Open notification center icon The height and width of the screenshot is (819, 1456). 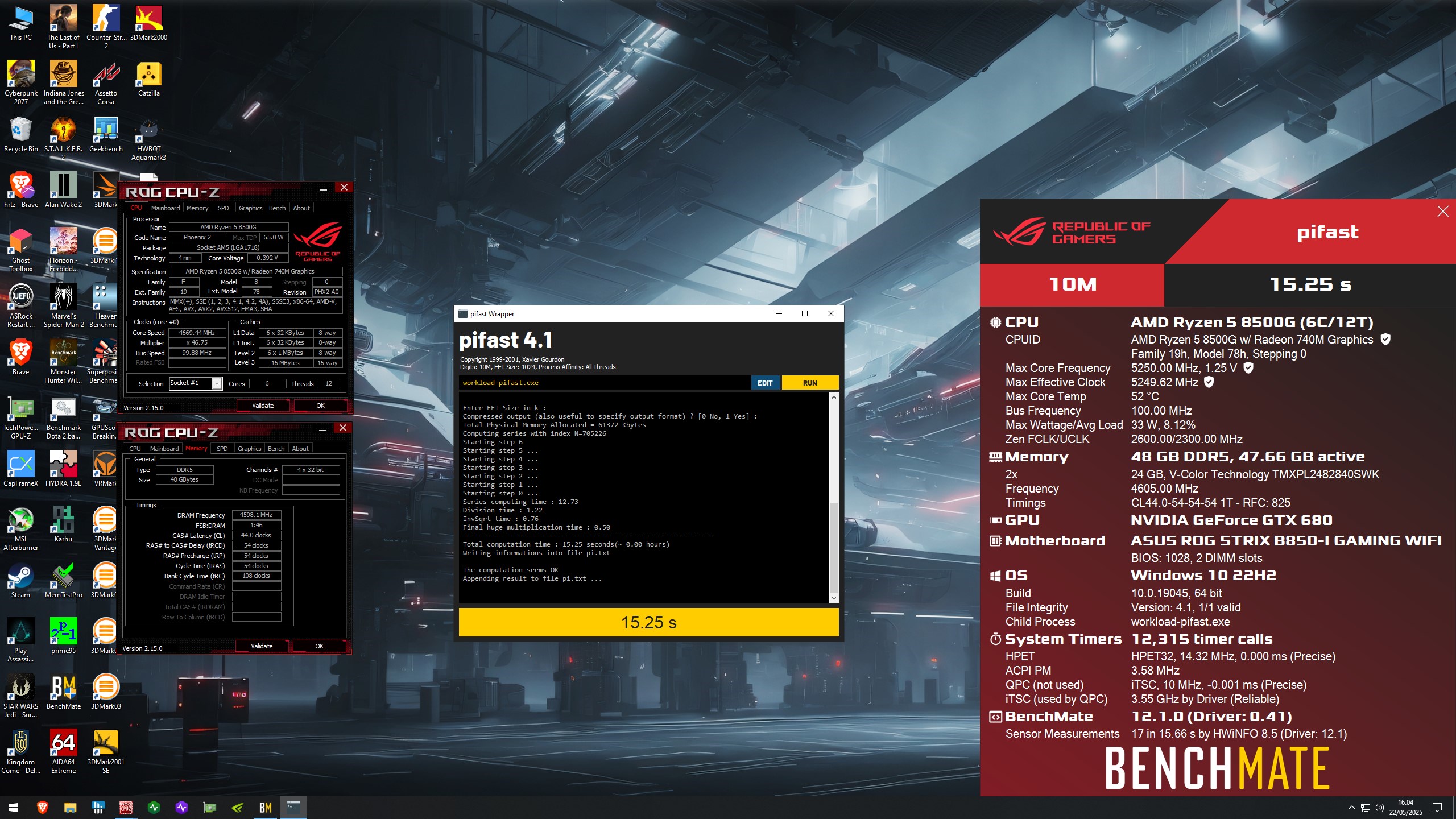pyautogui.click(x=1437, y=808)
